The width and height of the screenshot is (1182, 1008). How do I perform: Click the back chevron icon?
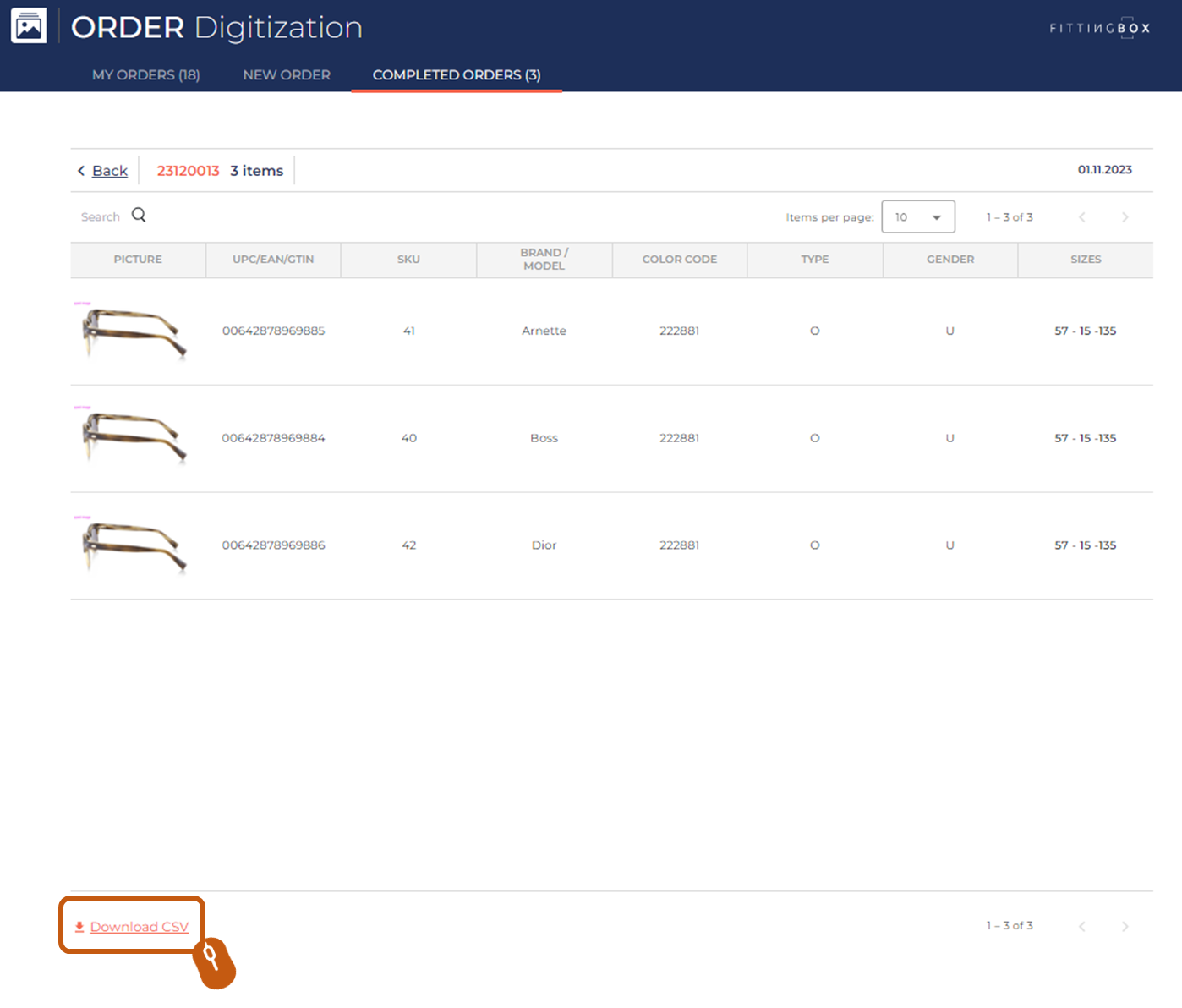click(x=81, y=171)
